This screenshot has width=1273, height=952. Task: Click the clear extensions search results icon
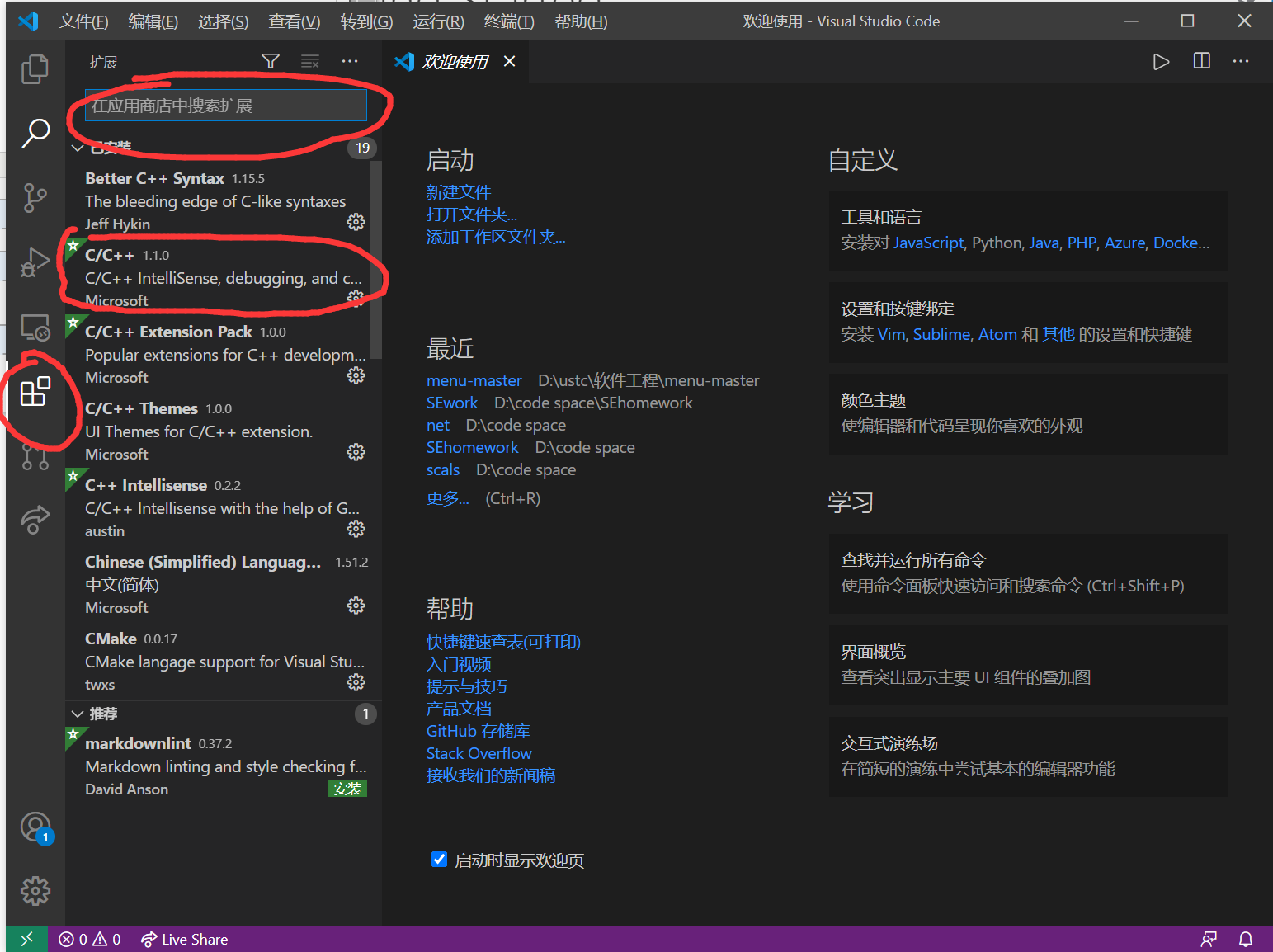click(x=310, y=61)
